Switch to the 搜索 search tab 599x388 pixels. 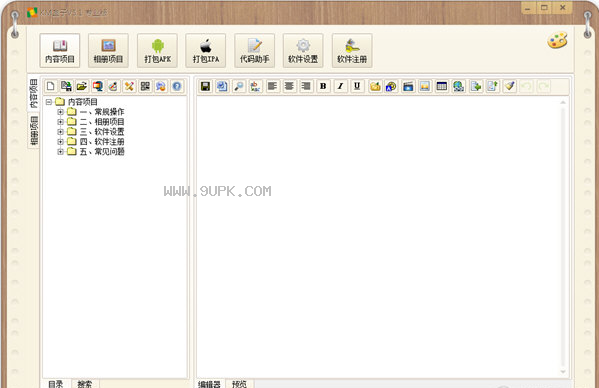pos(85,384)
